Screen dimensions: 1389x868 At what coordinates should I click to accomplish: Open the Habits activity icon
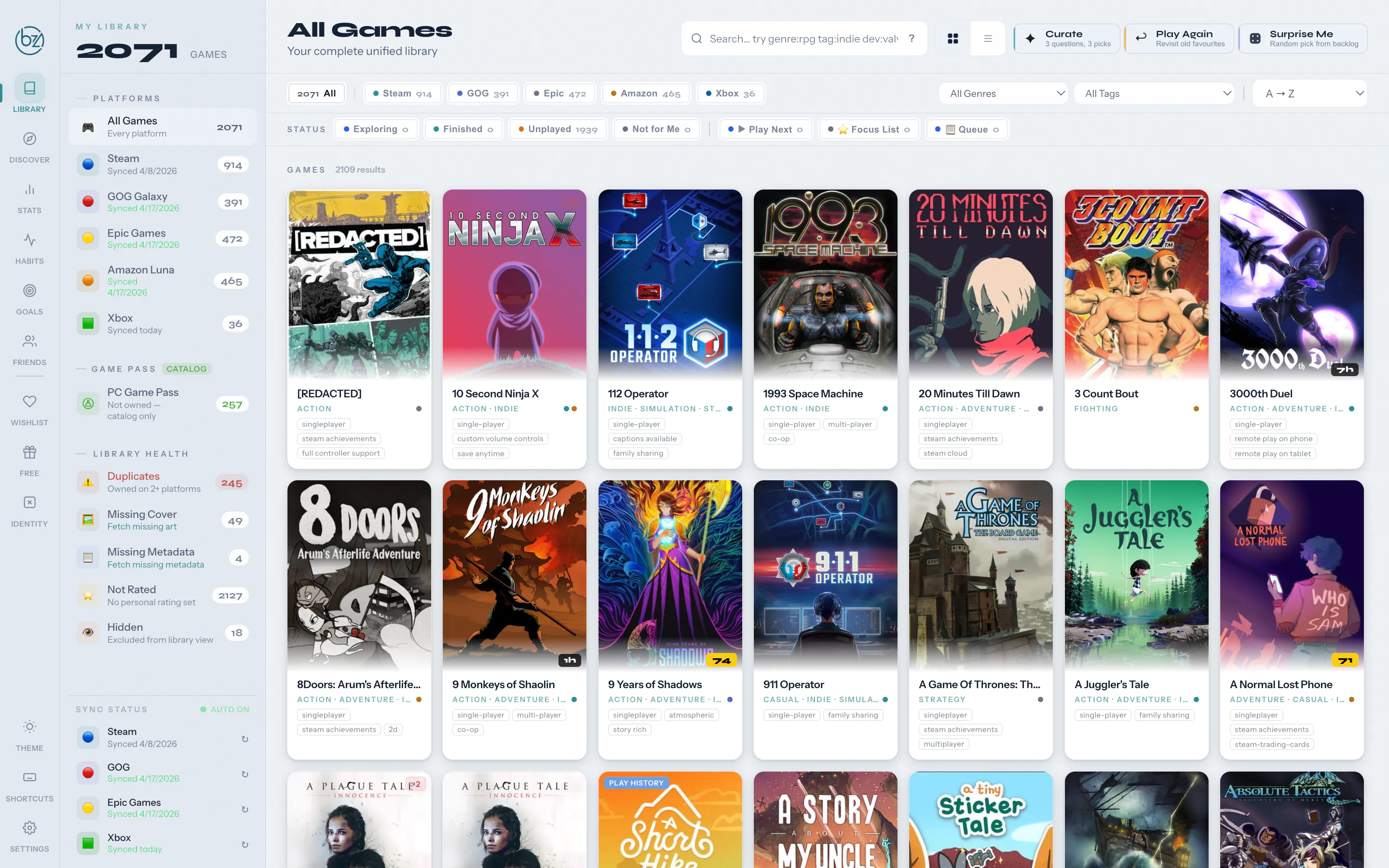click(x=29, y=240)
